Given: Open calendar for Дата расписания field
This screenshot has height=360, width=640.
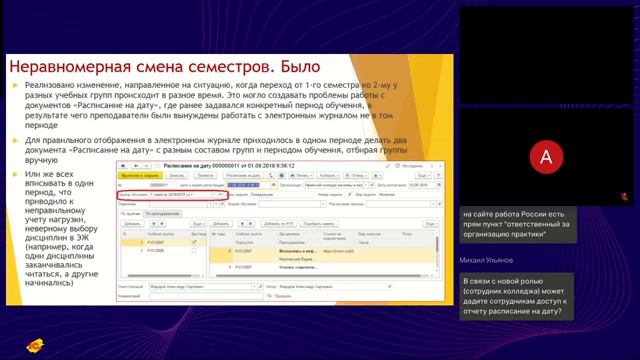Looking at the screenshot, I should point(439,185).
